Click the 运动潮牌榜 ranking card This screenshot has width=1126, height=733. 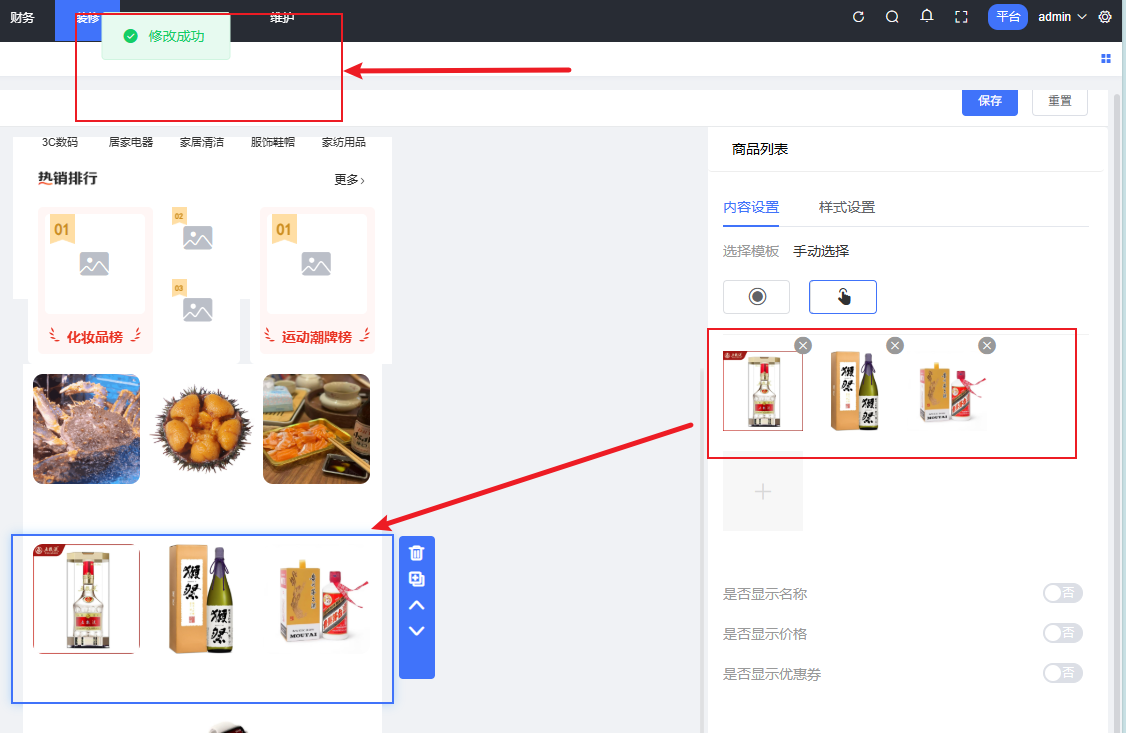(317, 280)
